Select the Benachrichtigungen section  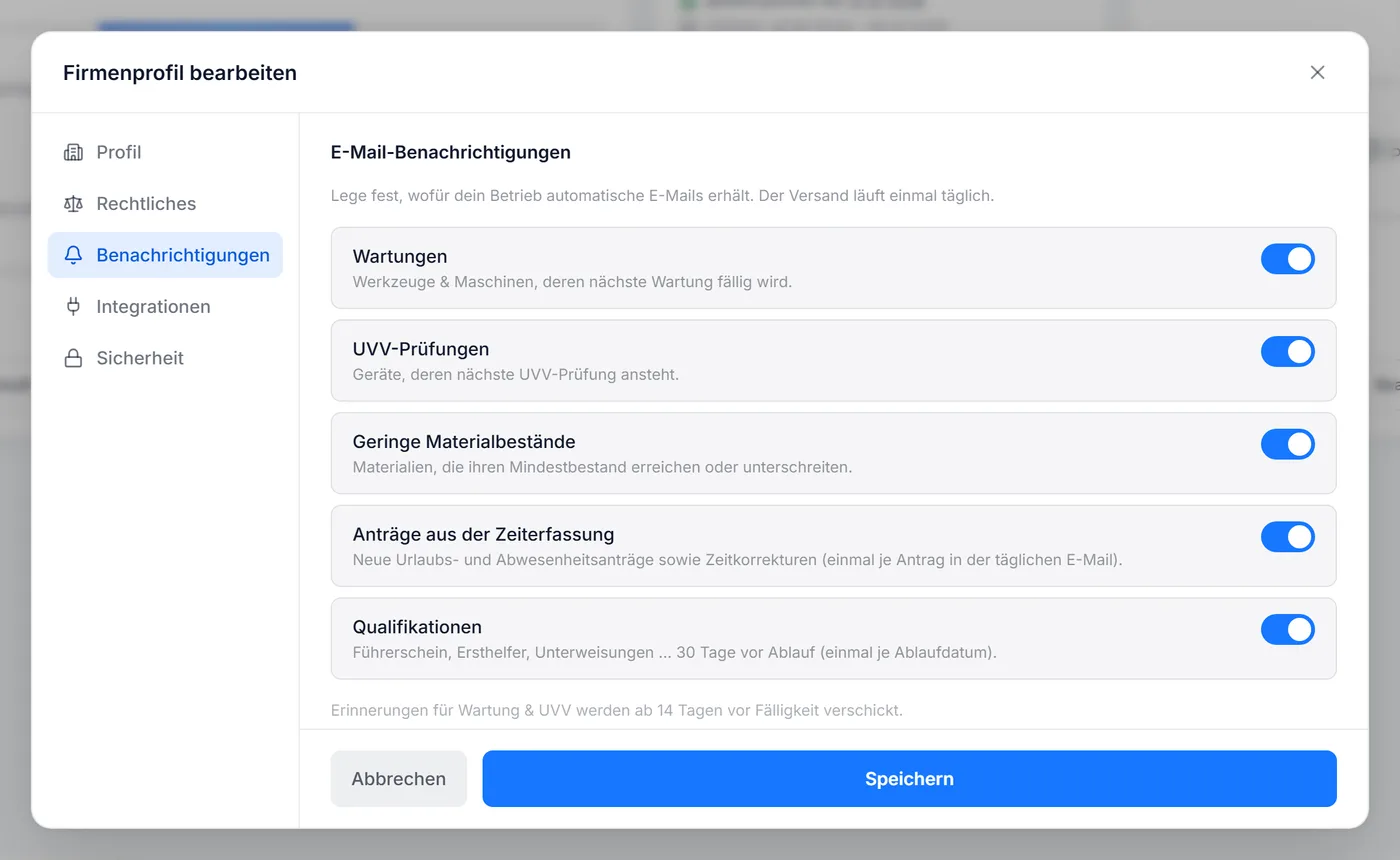click(165, 255)
